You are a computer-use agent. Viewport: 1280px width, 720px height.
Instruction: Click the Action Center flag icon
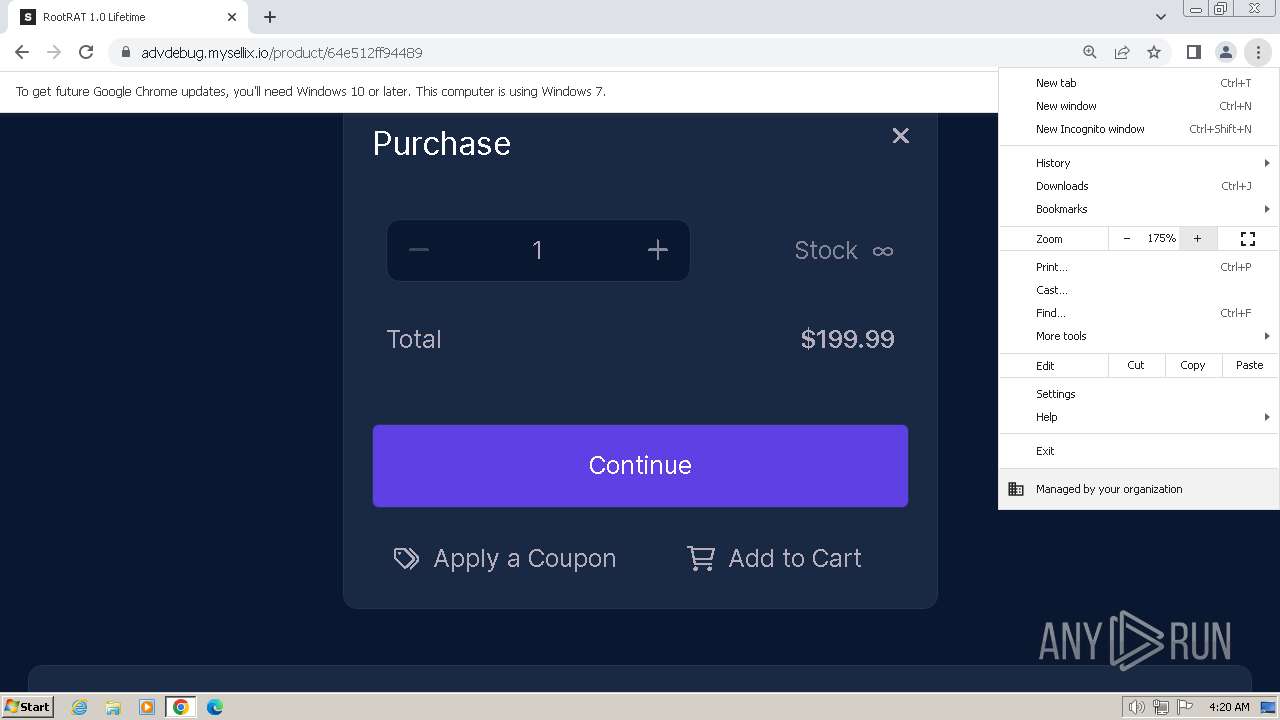(1185, 707)
